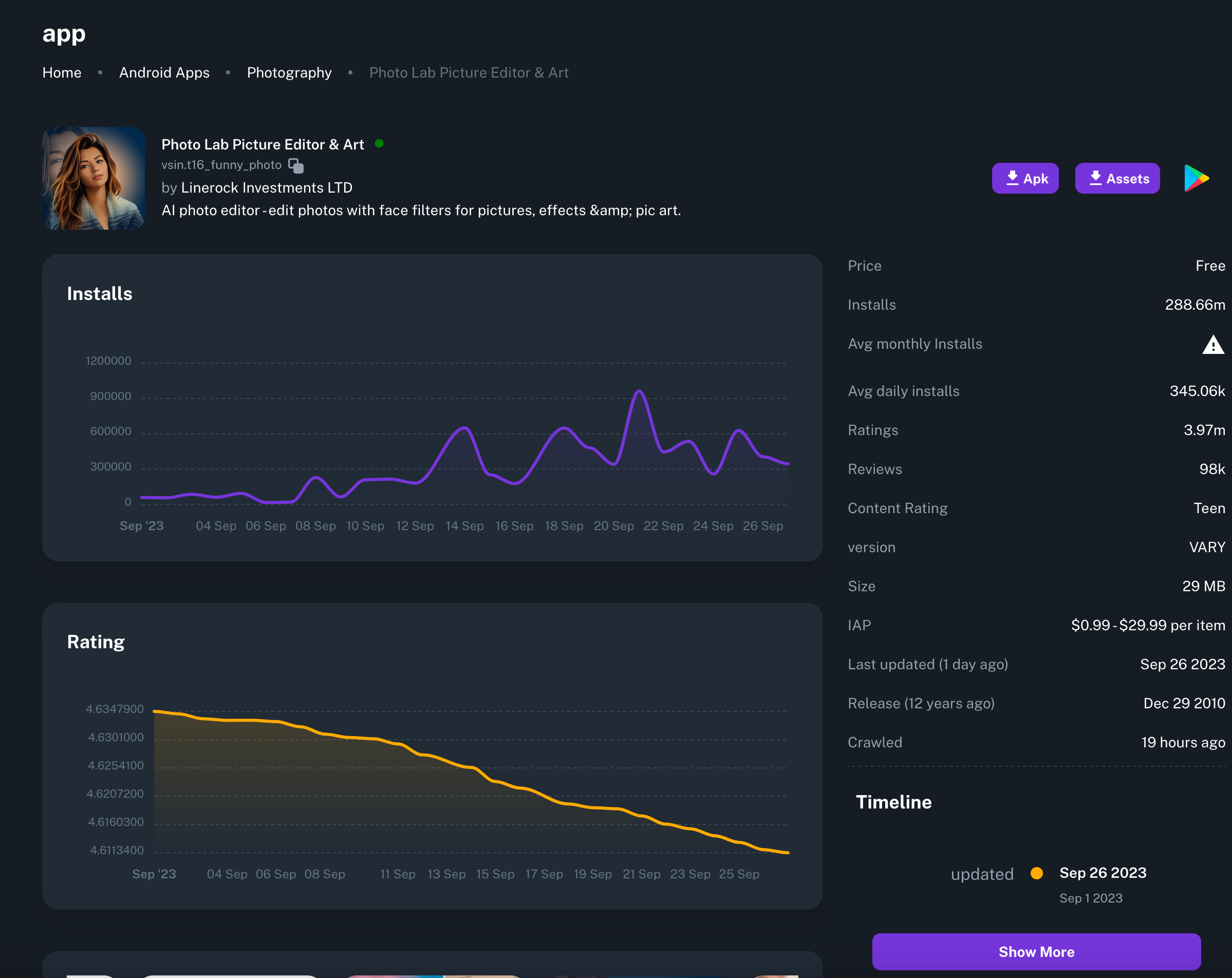Click the copy package name icon
The image size is (1232, 978).
coord(296,166)
